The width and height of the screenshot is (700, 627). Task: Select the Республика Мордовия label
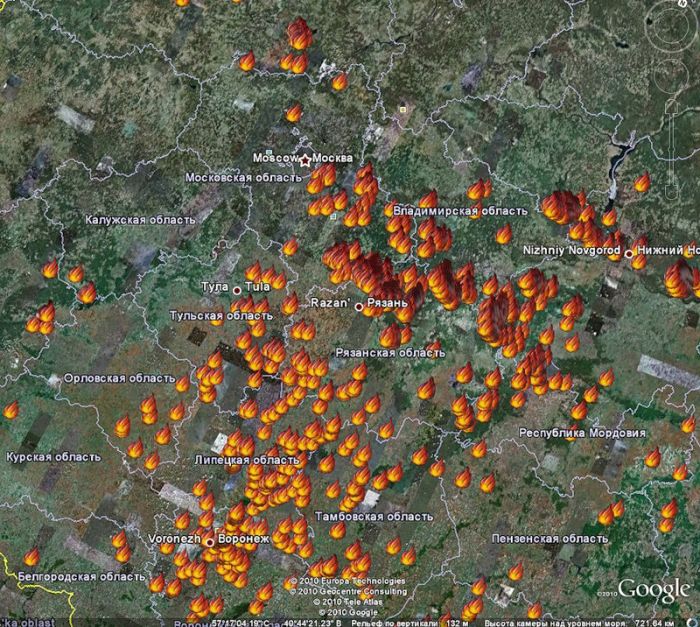tap(582, 433)
